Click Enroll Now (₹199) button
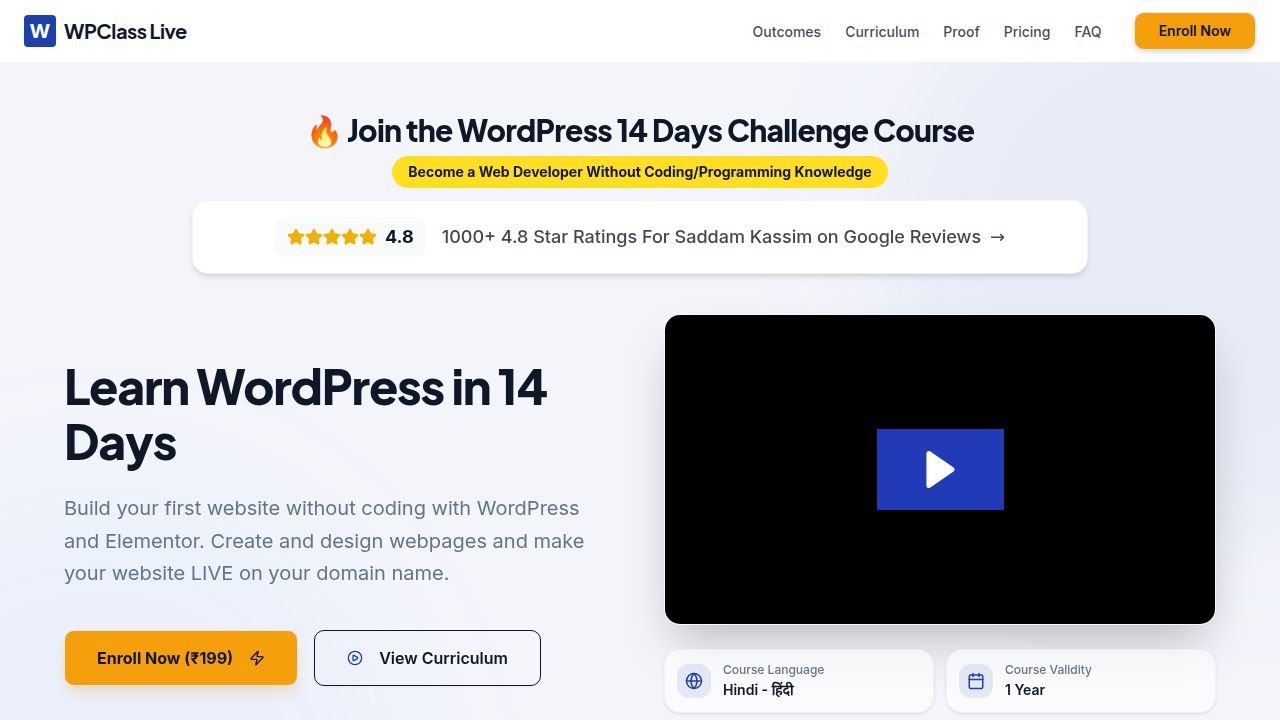Viewport: 1280px width, 720px height. pyautogui.click(x=181, y=658)
